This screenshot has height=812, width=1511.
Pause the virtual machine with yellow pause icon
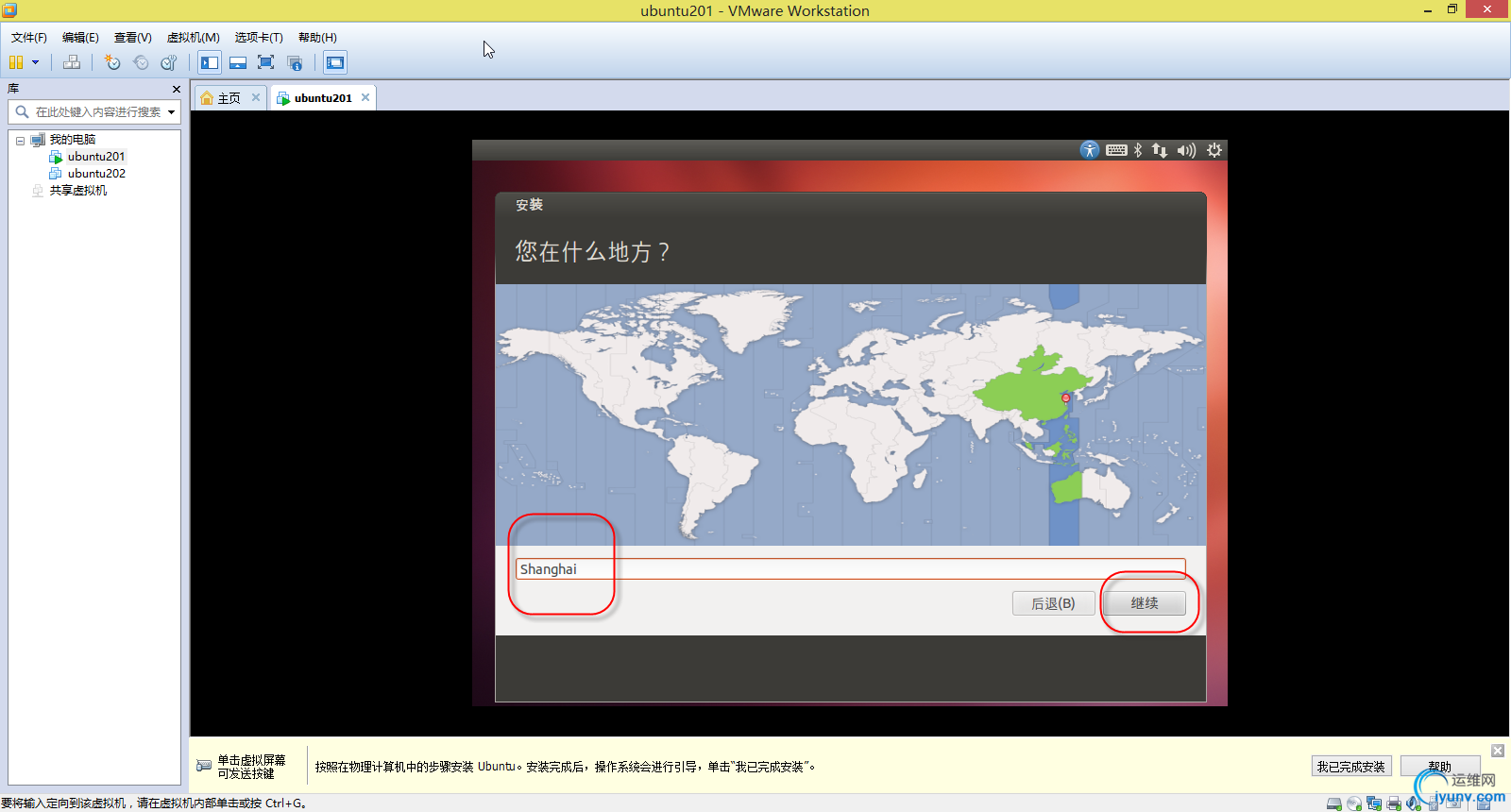[x=16, y=62]
